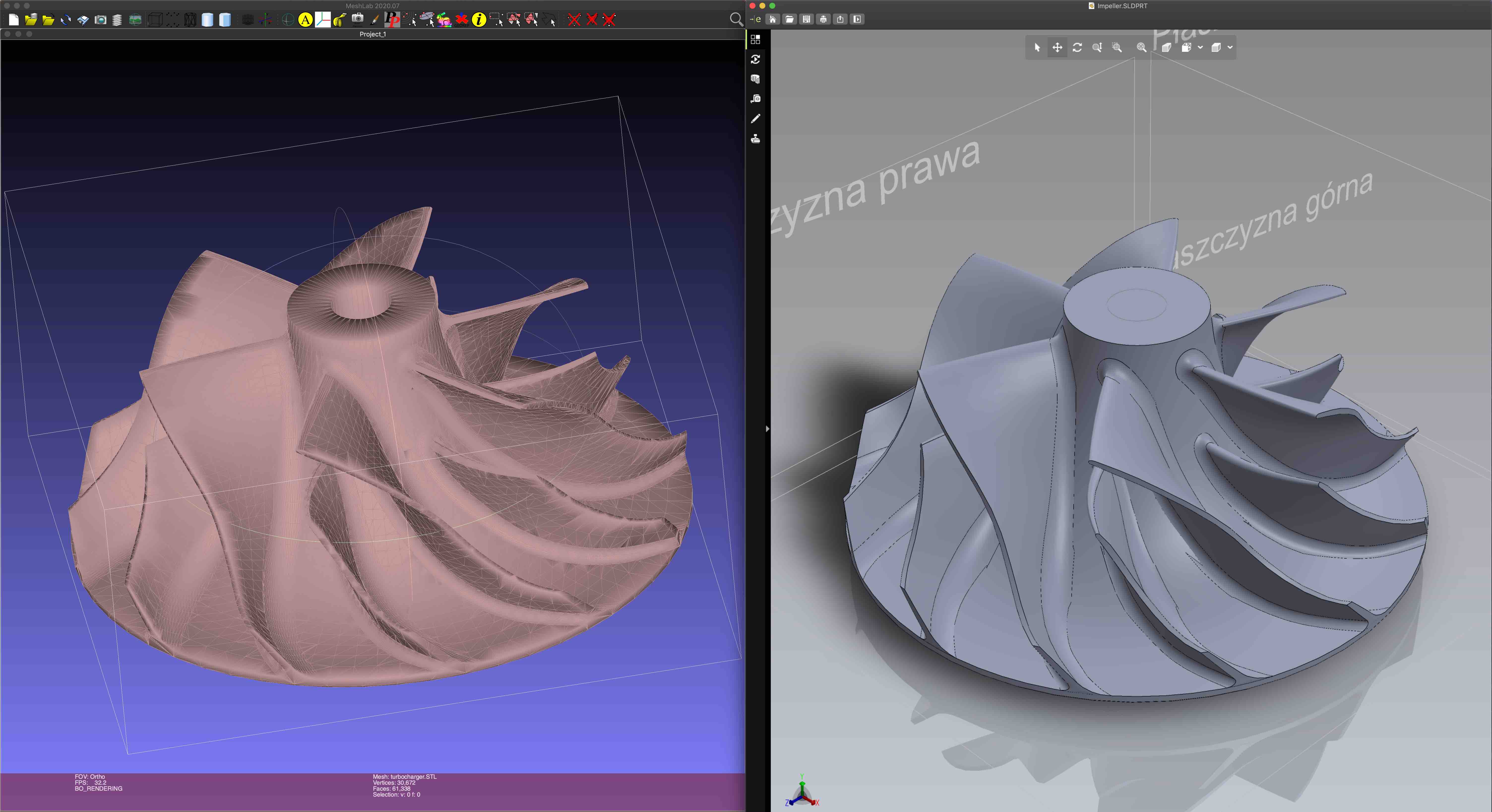Activate the pan tool in eDrawings viewport

pyautogui.click(x=1057, y=48)
